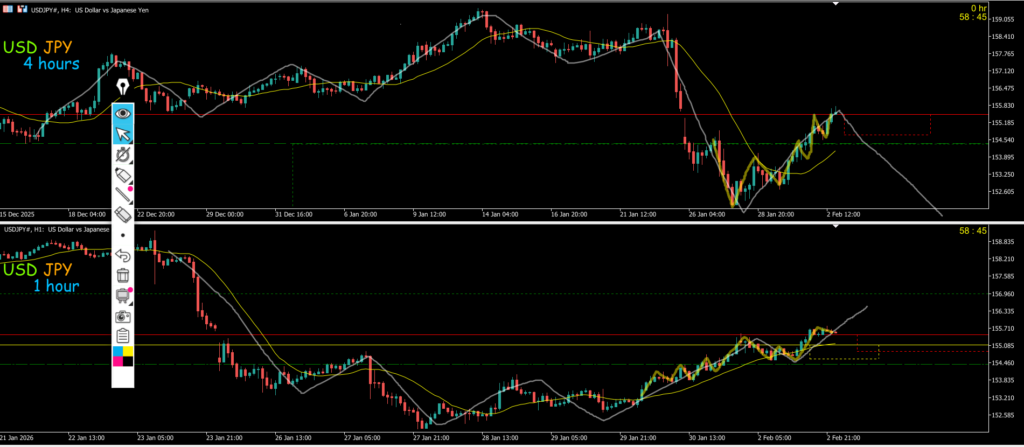Toggle the crossed-out pen tool

123,155
